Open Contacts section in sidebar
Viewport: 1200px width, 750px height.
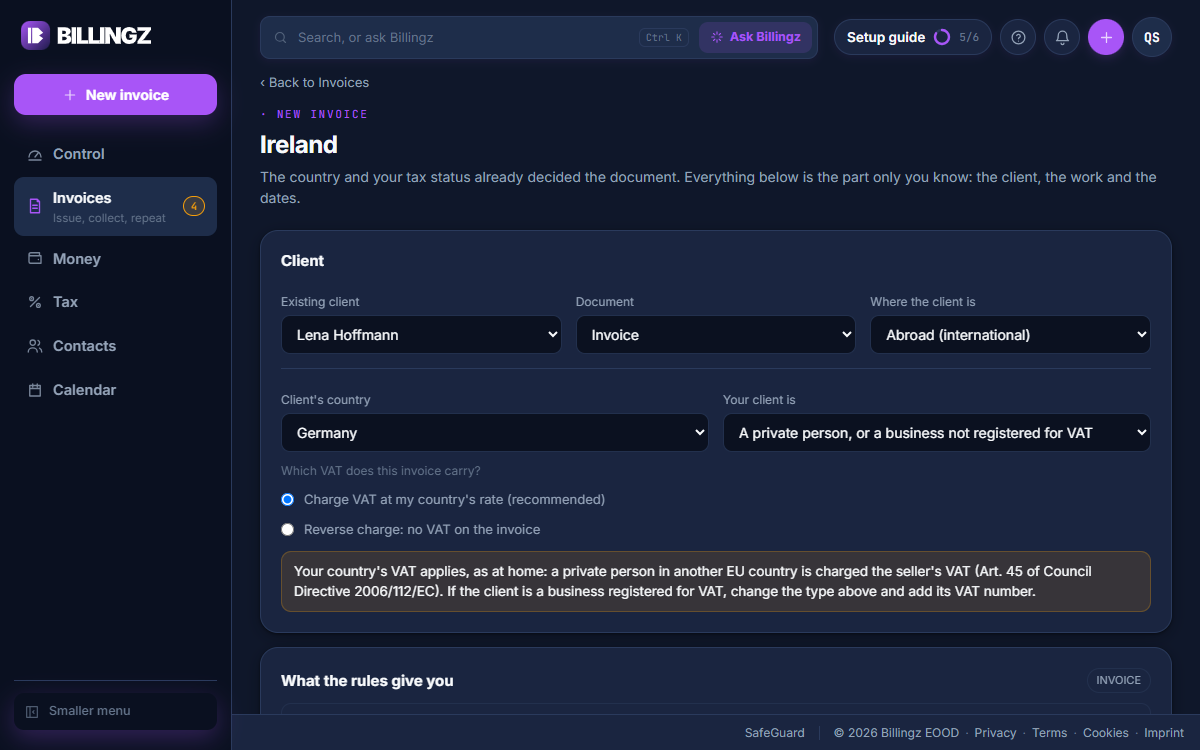[x=115, y=346]
